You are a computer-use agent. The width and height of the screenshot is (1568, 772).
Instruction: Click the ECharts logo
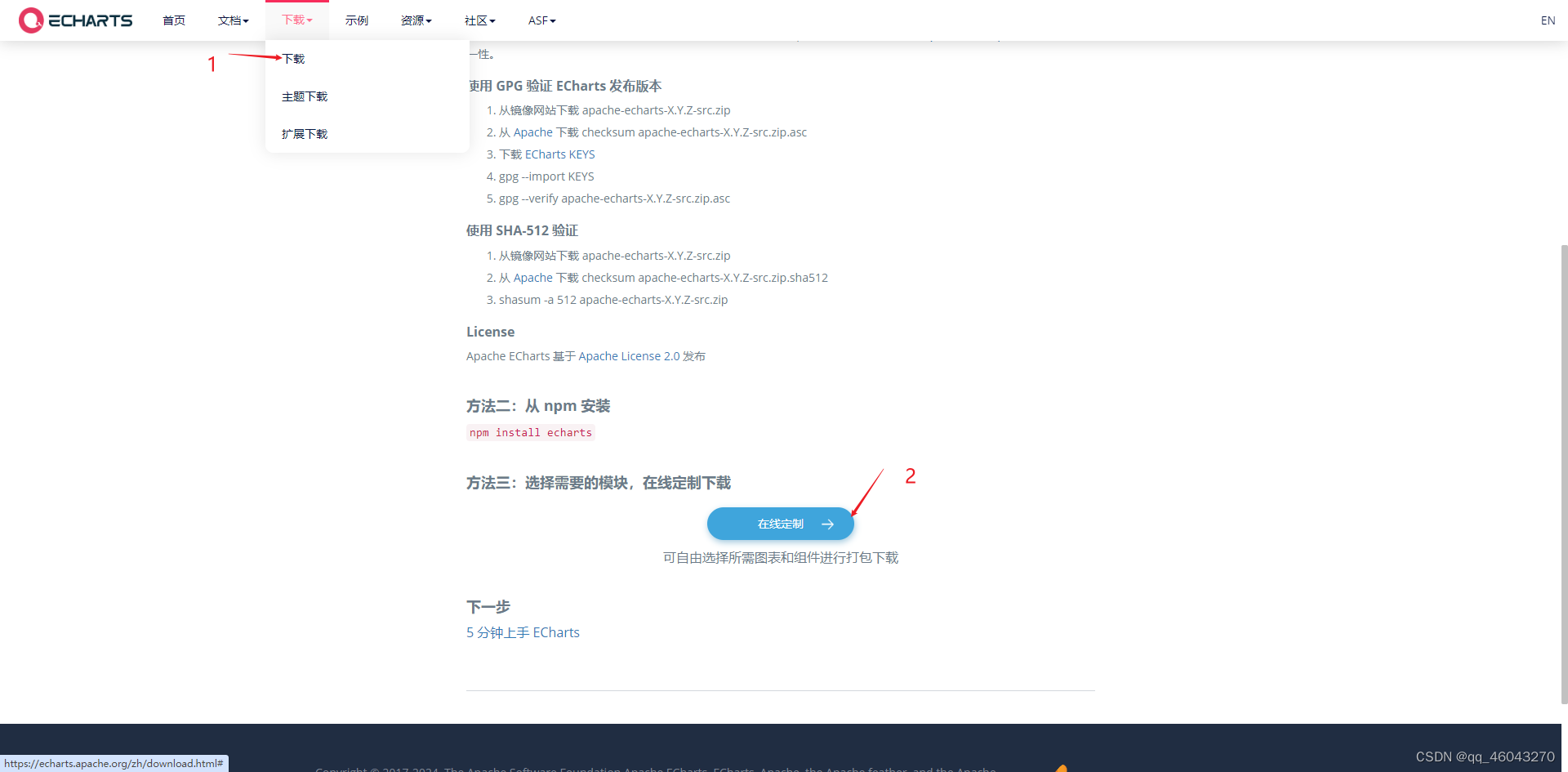(x=75, y=20)
